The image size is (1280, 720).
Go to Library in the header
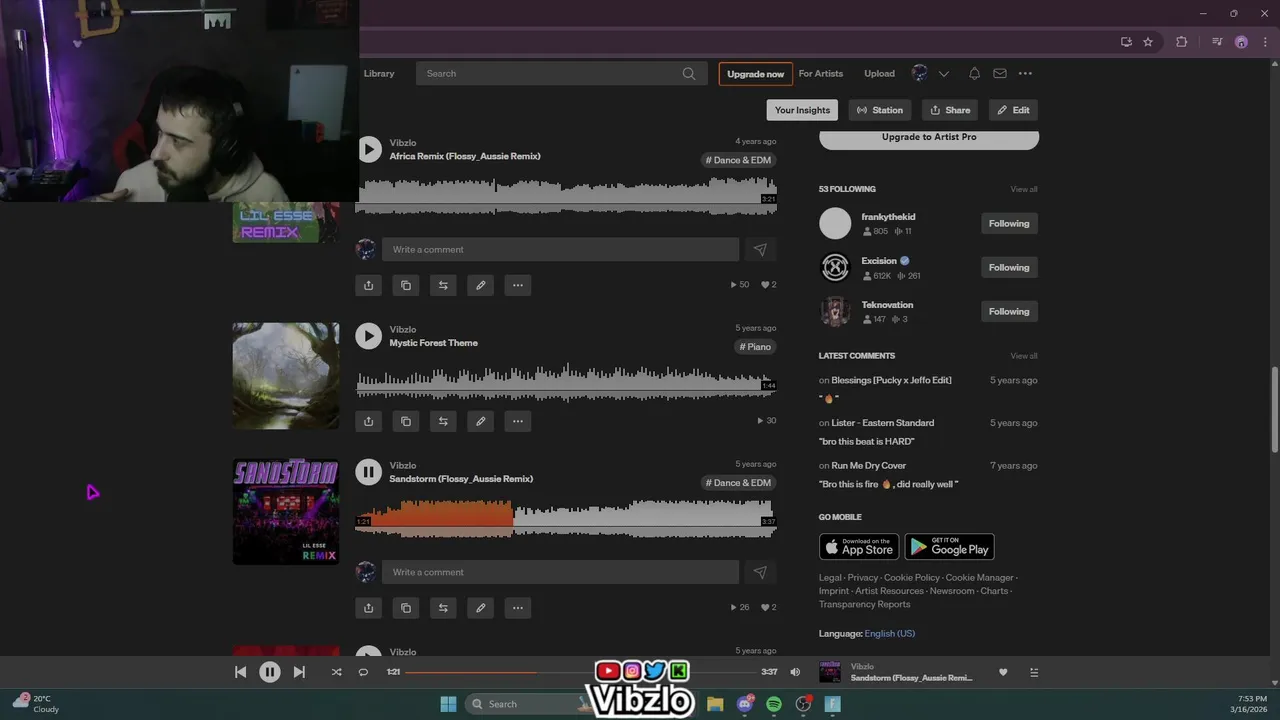coord(379,74)
